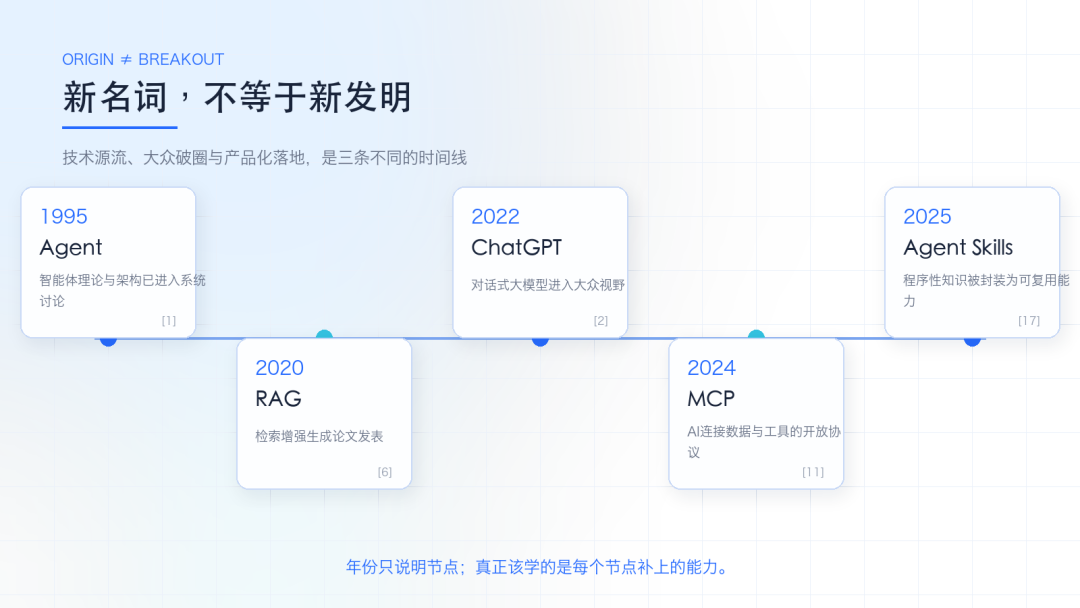
Task: Click the year '2024'
Action: point(712,368)
